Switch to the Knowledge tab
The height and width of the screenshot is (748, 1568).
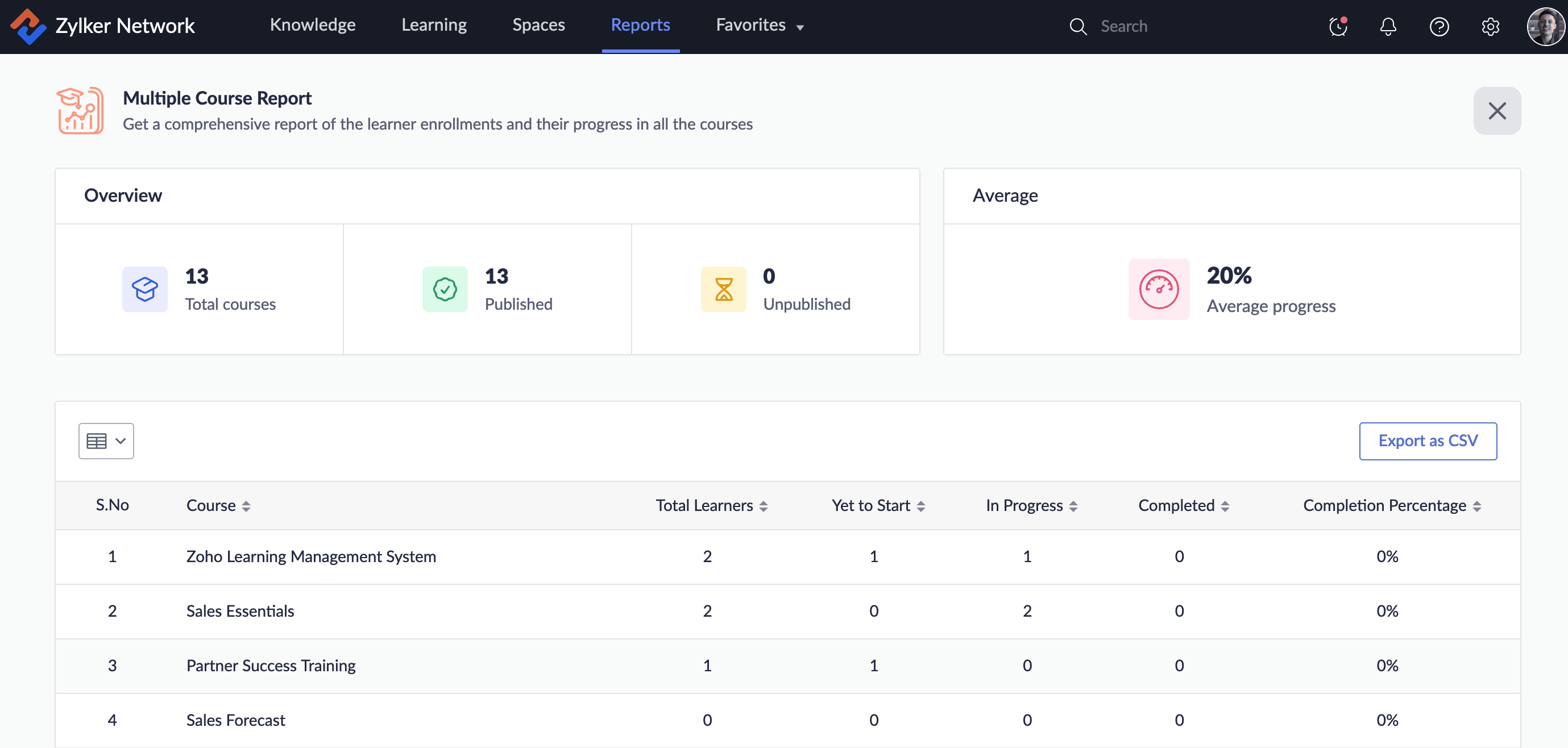[312, 25]
